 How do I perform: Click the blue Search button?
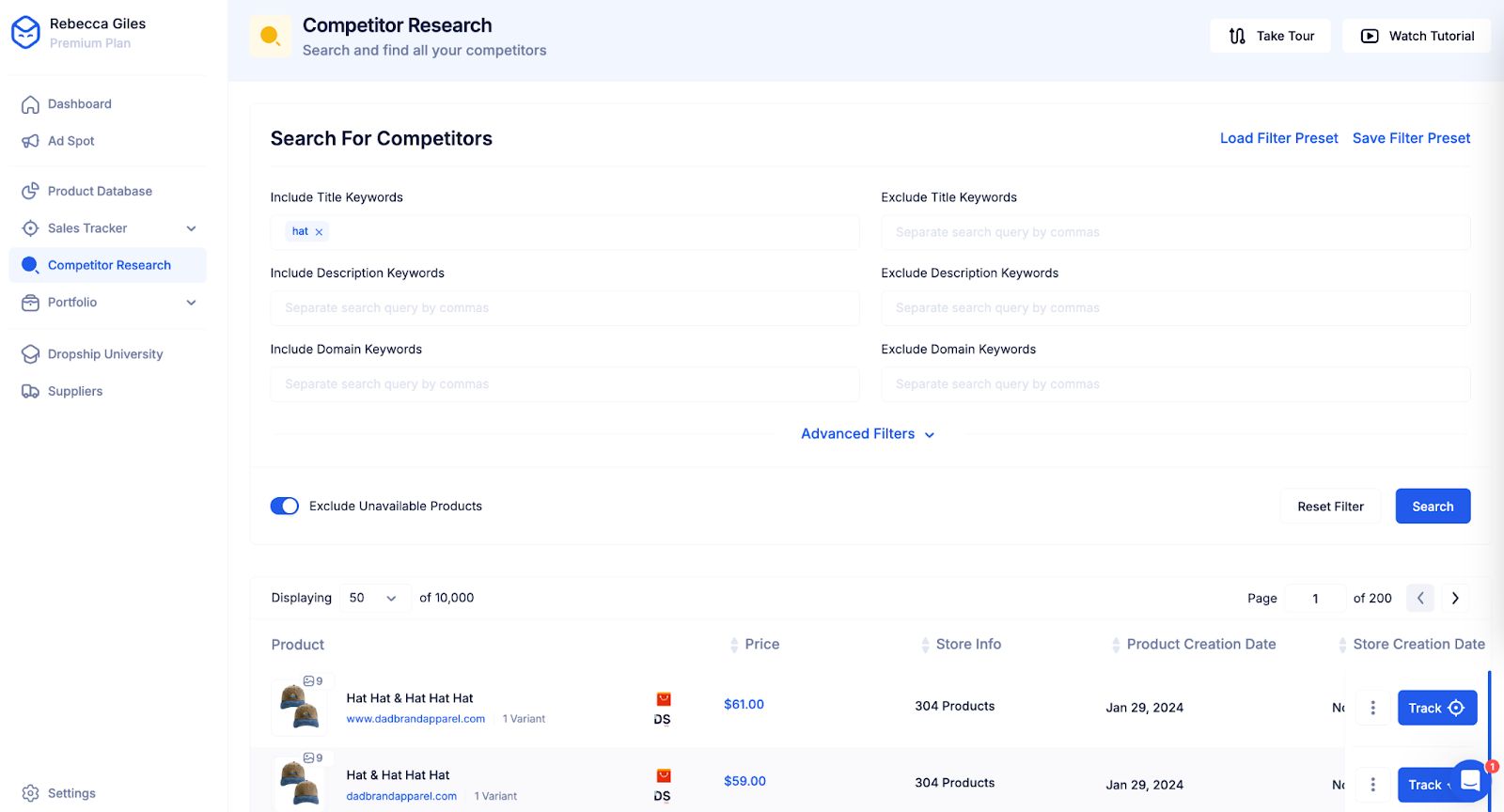(1432, 507)
